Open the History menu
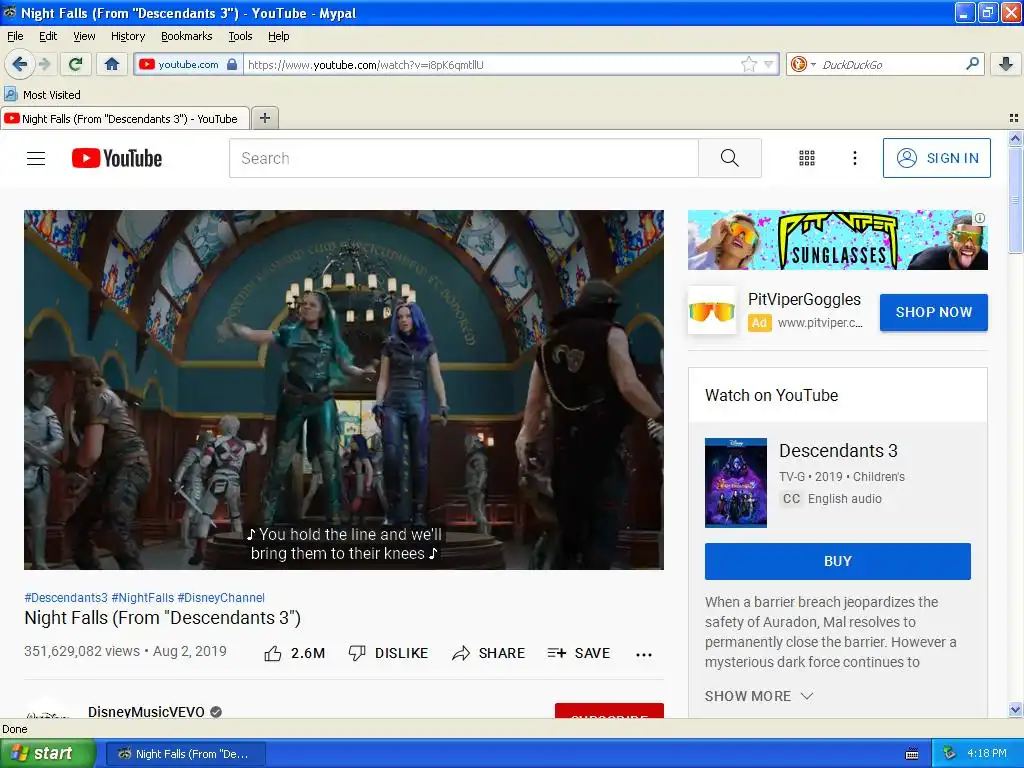Image resolution: width=1024 pixels, height=768 pixels. (128, 36)
